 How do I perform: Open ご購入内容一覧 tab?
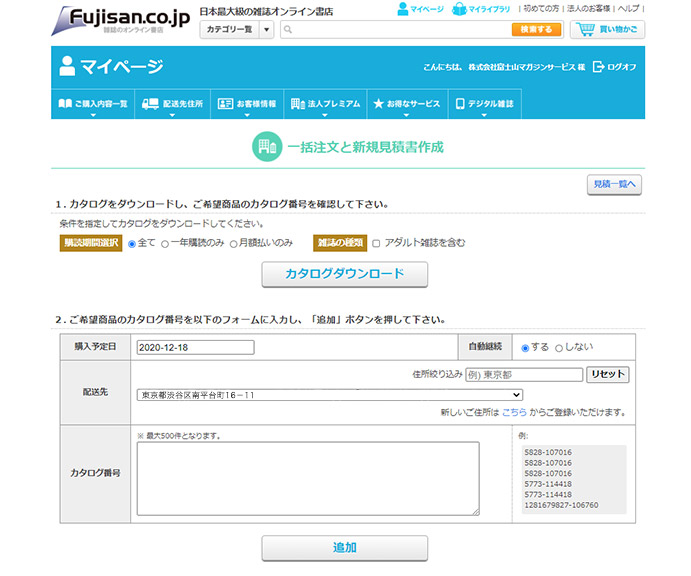coord(93,104)
